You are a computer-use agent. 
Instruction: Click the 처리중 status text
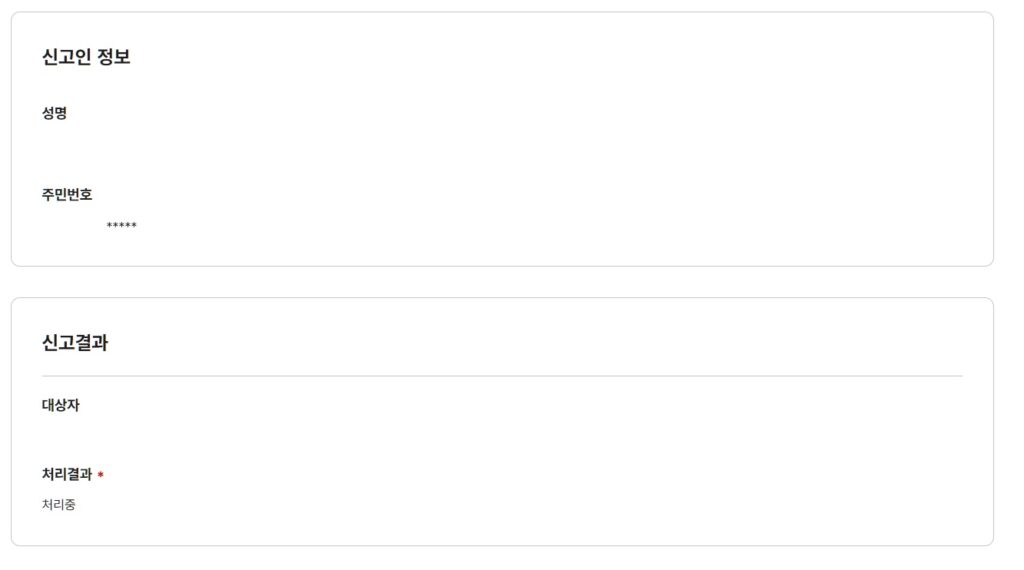[x=59, y=505]
